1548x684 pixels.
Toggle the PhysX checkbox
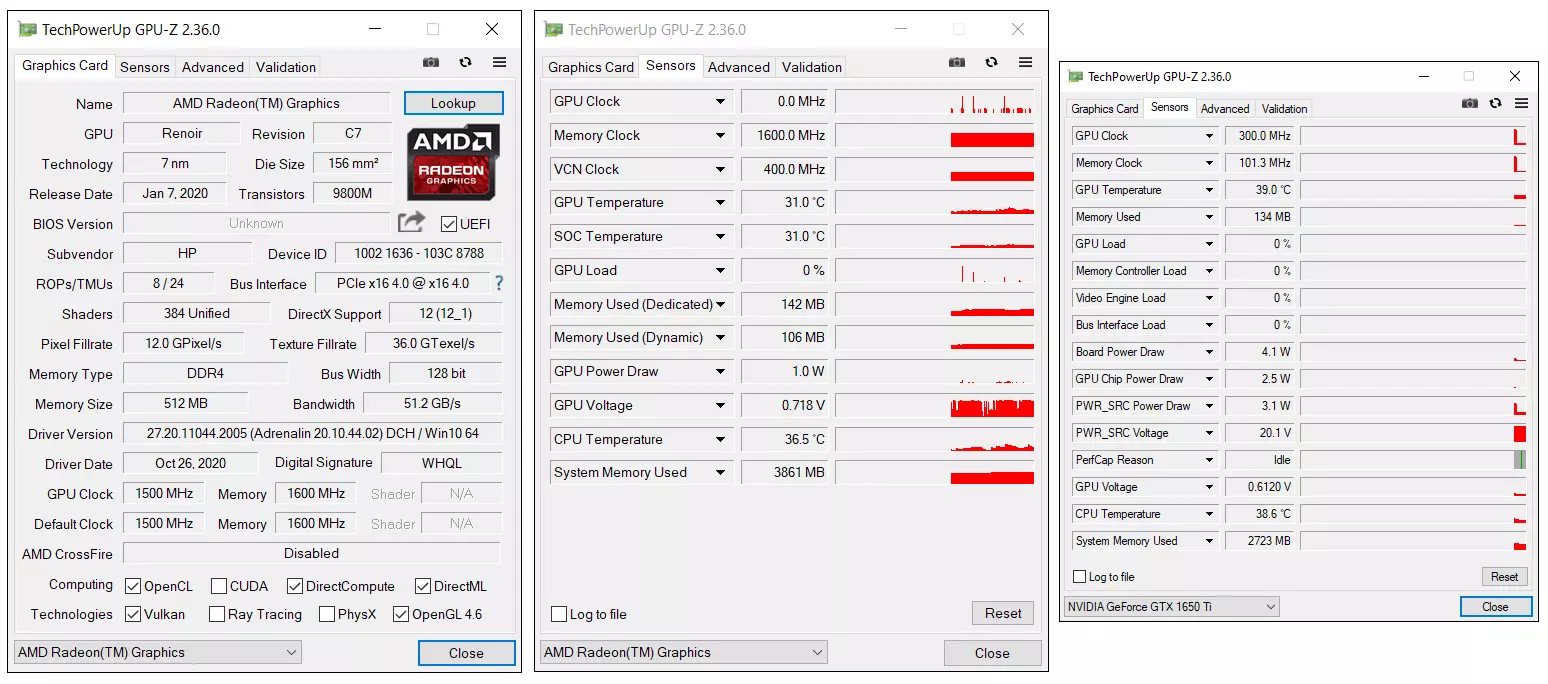(326, 614)
